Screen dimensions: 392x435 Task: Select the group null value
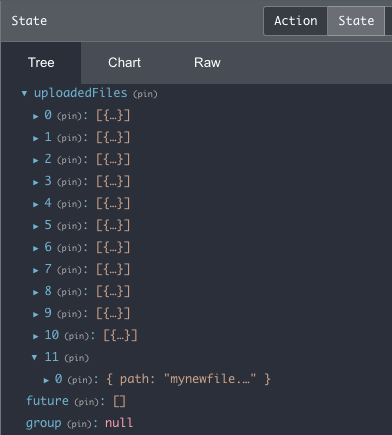click(x=119, y=423)
